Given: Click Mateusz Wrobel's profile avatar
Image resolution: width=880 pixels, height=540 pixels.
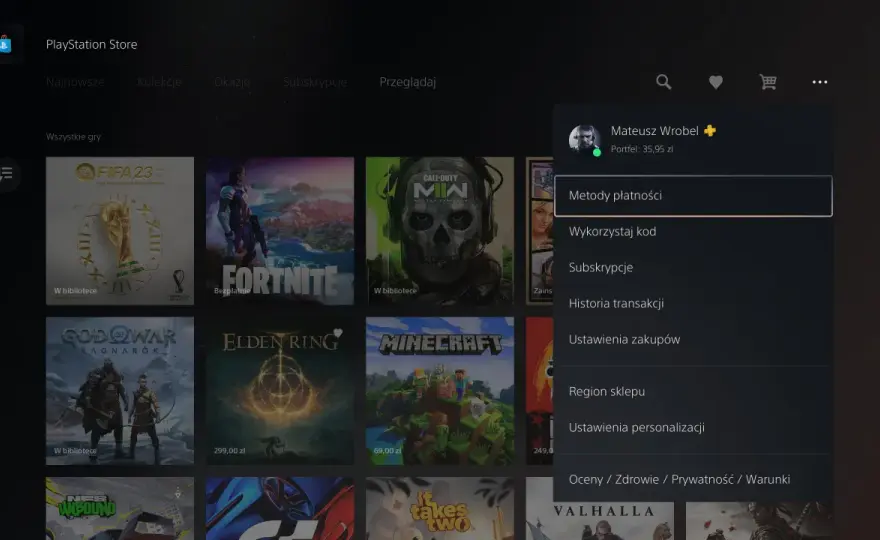Looking at the screenshot, I should [x=584, y=139].
